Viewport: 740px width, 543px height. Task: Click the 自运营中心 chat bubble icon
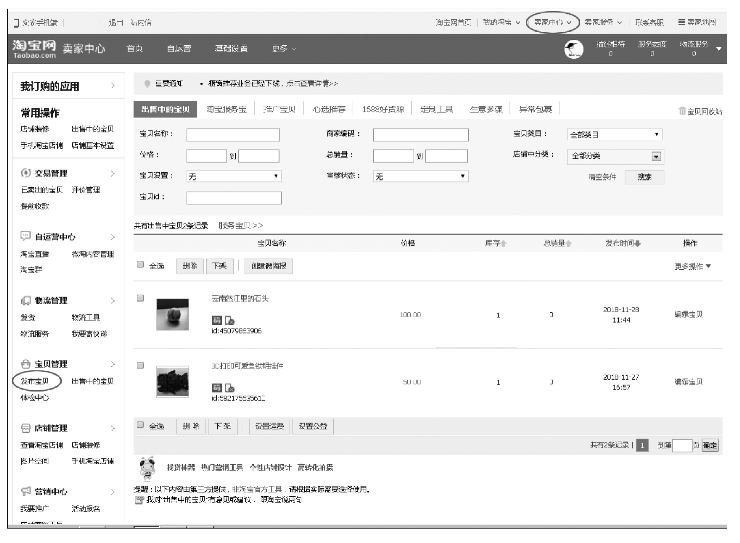pyautogui.click(x=26, y=238)
